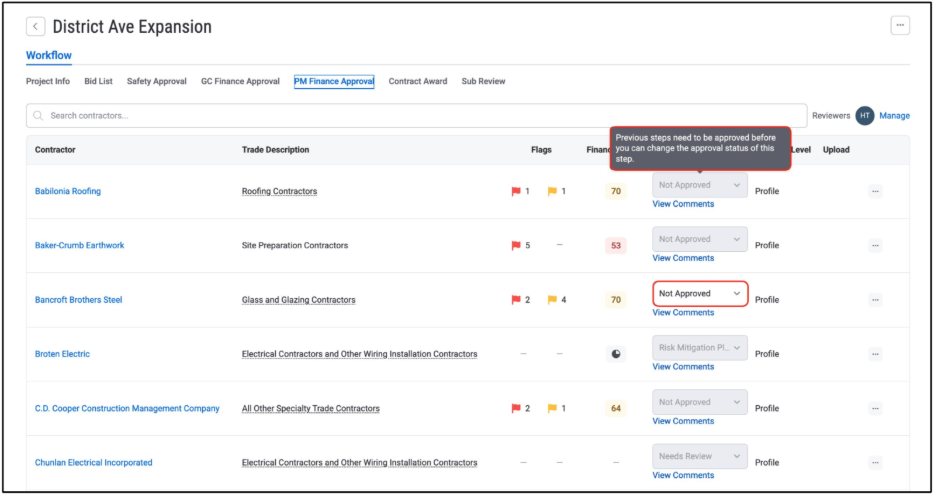Open approval dropdown for C.D. Cooper Construction
This screenshot has width=936, height=496.
(x=700, y=402)
